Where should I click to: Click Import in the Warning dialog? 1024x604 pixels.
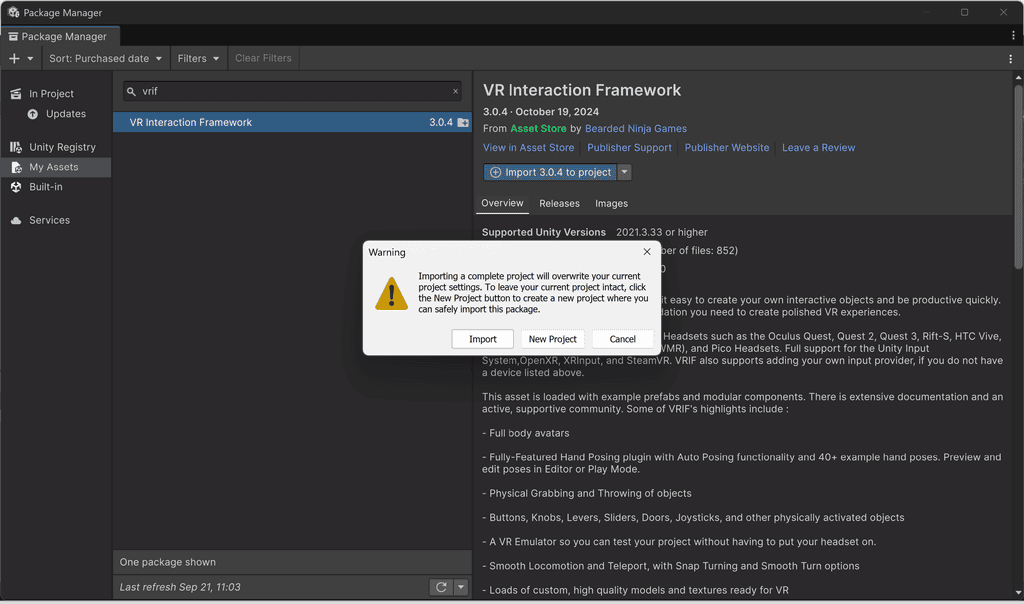pyautogui.click(x=483, y=339)
